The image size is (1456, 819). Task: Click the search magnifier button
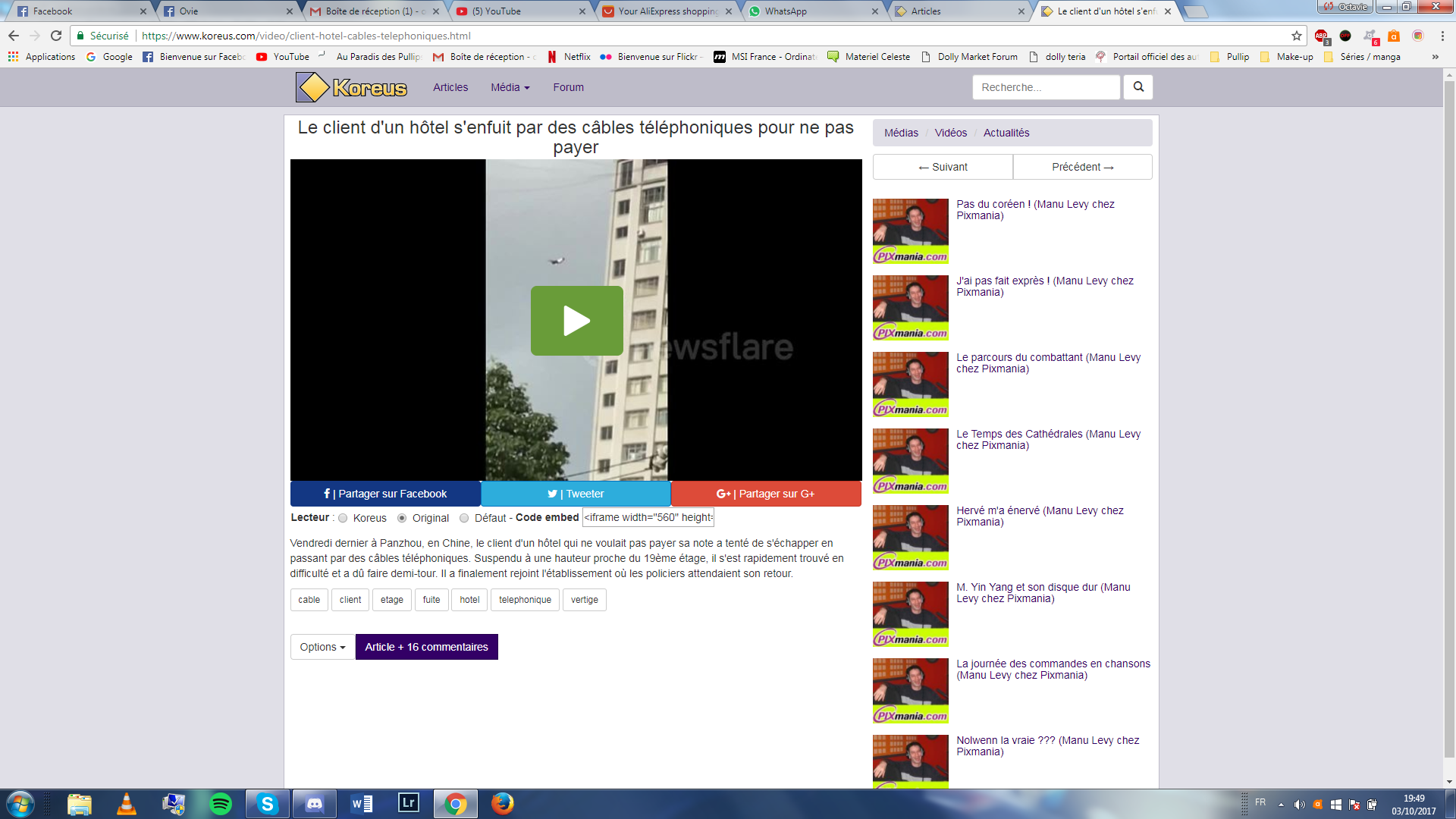[x=1137, y=87]
